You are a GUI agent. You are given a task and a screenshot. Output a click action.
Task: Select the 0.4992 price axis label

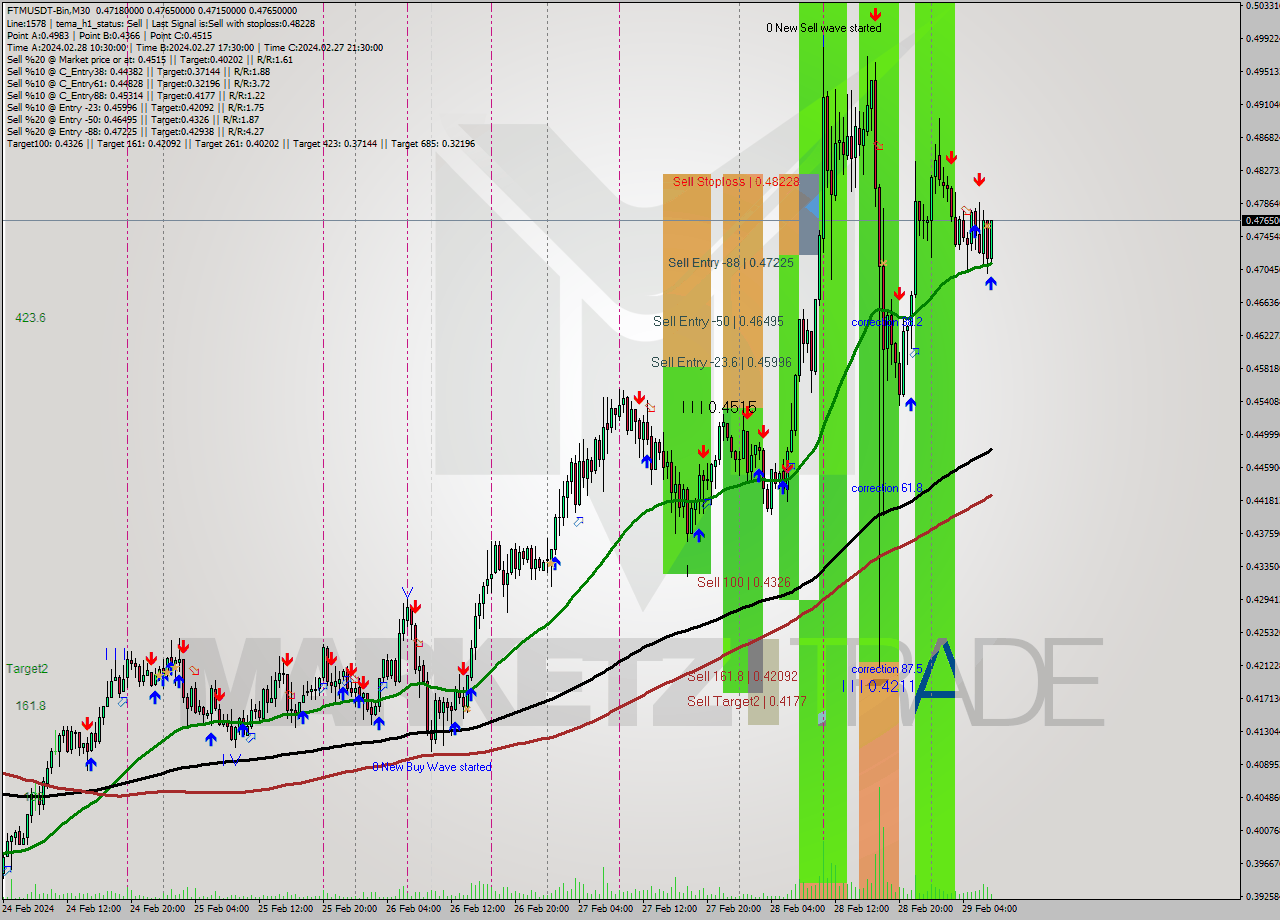tap(1261, 39)
